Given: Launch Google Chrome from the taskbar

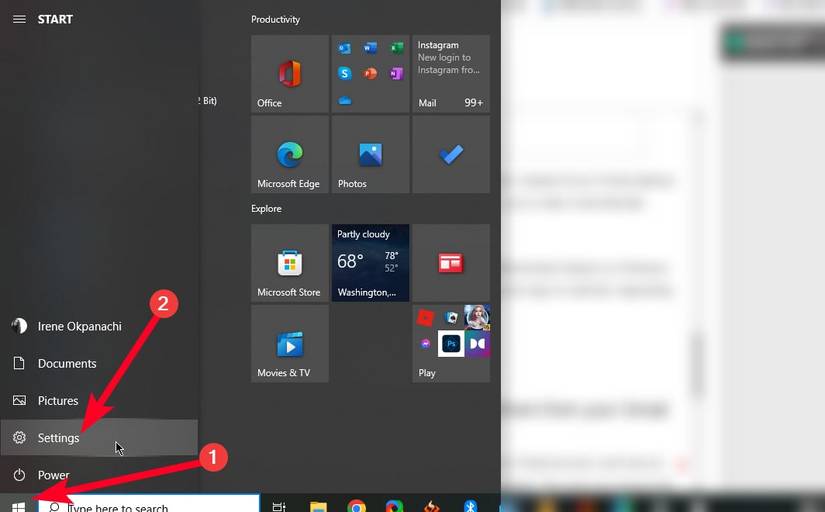Looking at the screenshot, I should [356, 507].
